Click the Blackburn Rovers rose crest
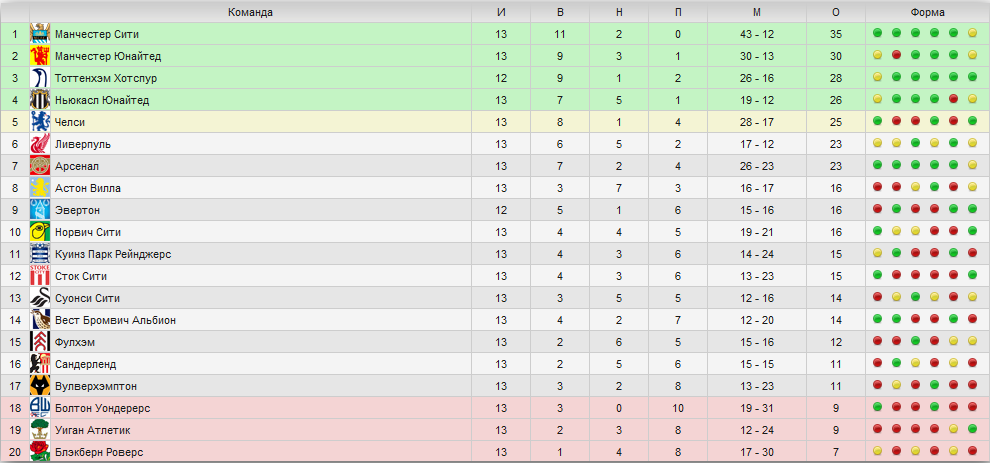 (40, 452)
